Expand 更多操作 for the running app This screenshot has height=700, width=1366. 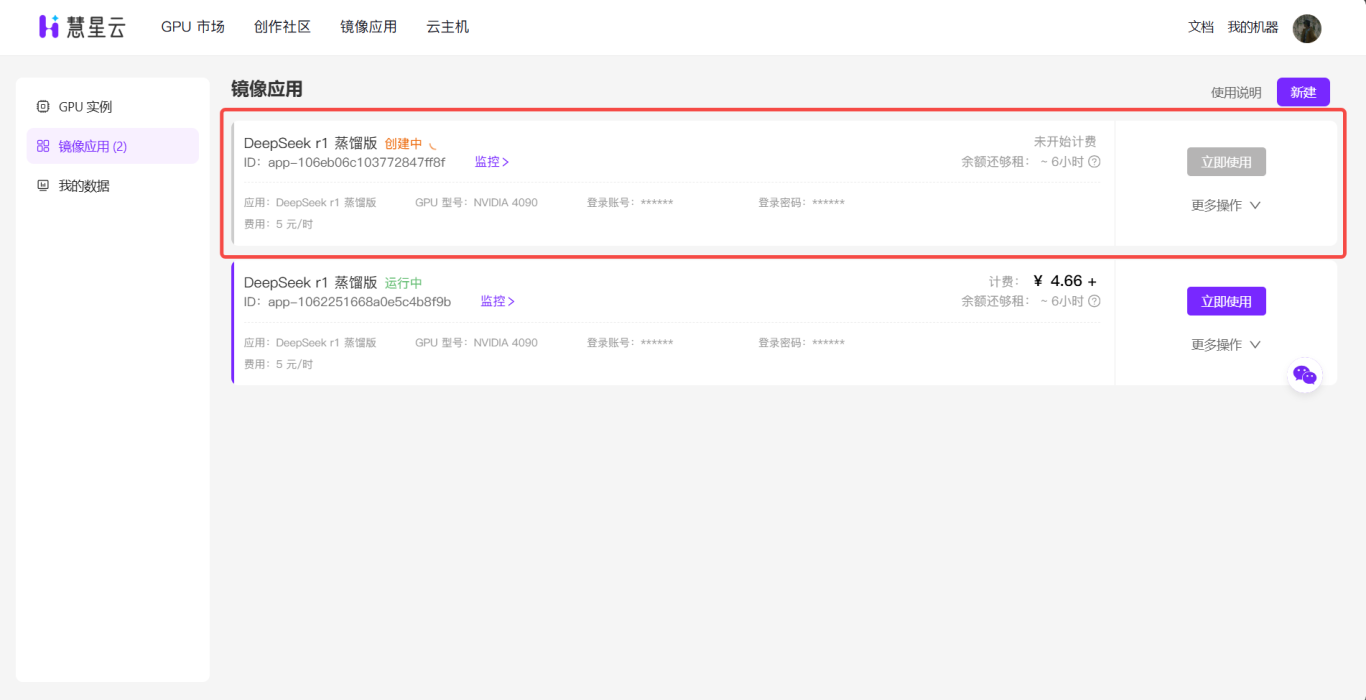point(1226,345)
